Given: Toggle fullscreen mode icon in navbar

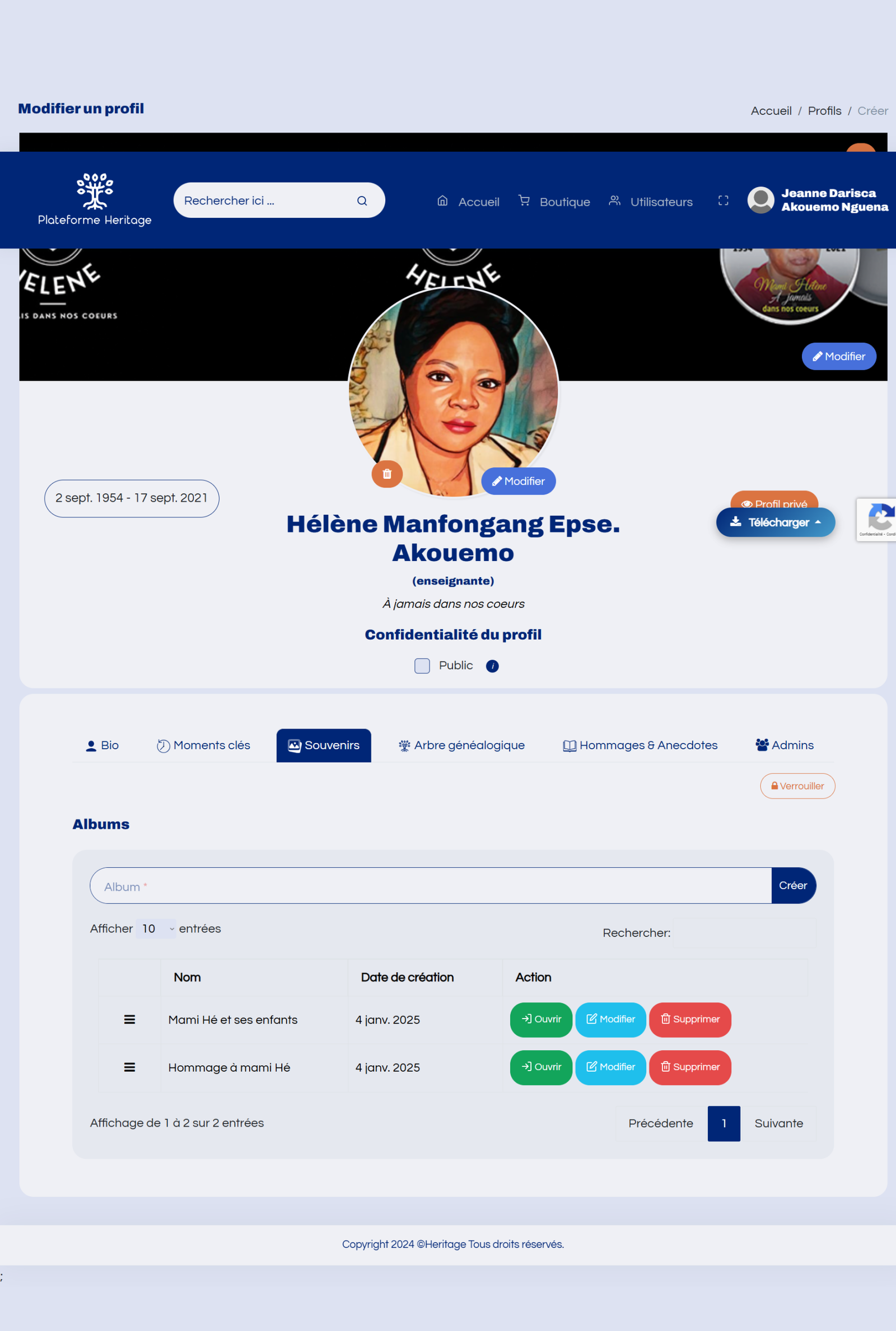Looking at the screenshot, I should (x=723, y=200).
